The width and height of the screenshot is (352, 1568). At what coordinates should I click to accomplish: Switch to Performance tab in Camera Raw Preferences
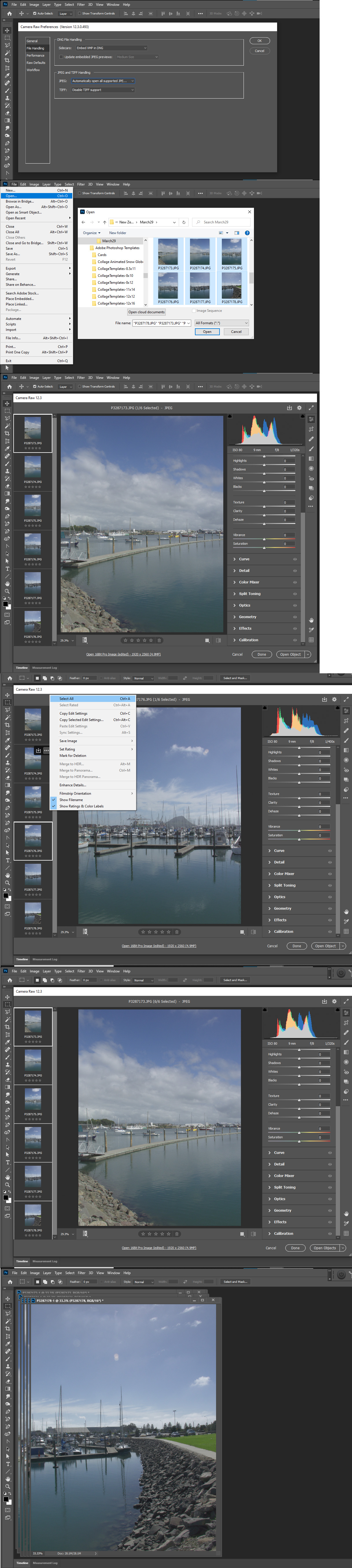pyautogui.click(x=35, y=55)
